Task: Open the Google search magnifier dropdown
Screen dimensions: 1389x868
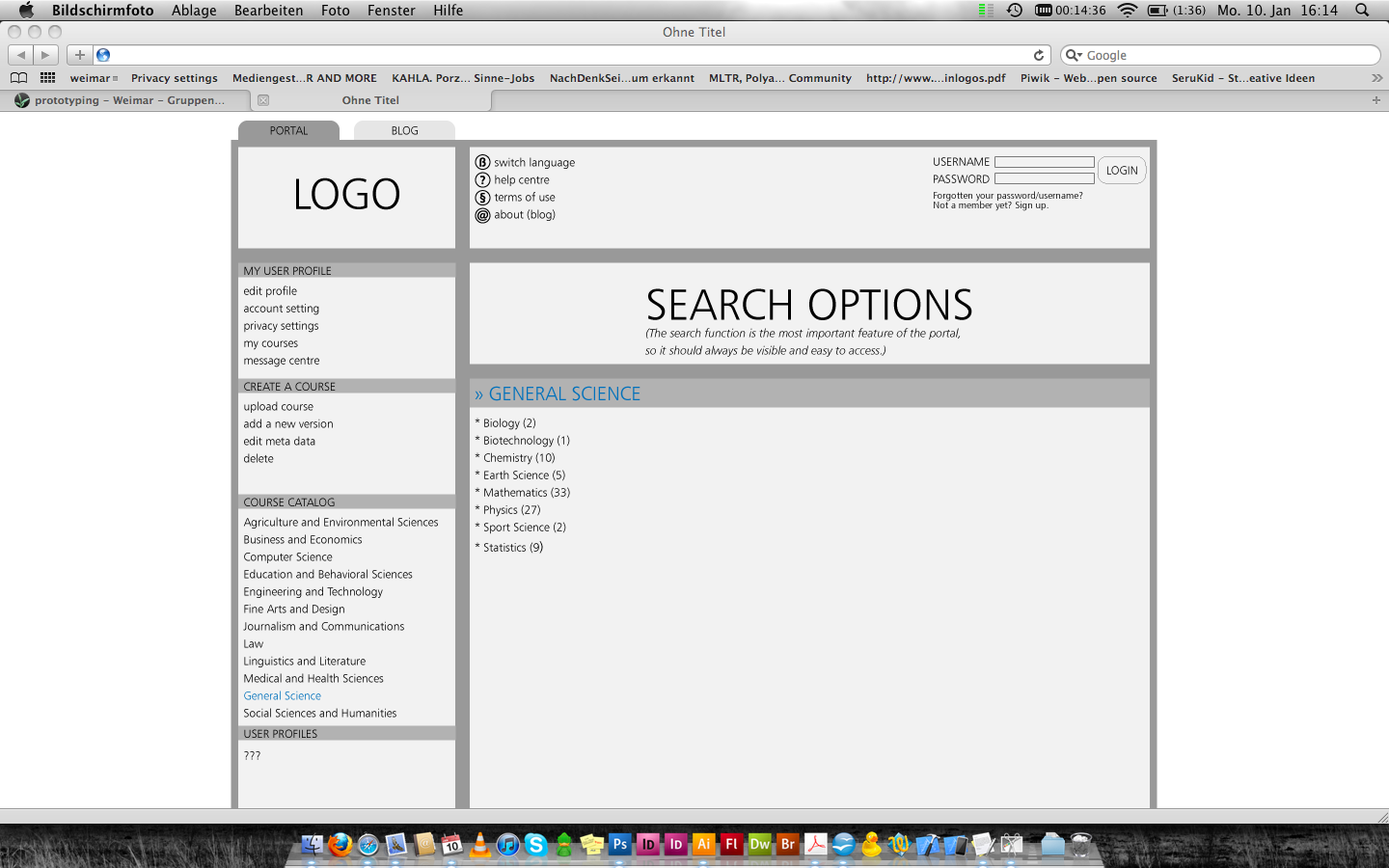Action: [1073, 55]
